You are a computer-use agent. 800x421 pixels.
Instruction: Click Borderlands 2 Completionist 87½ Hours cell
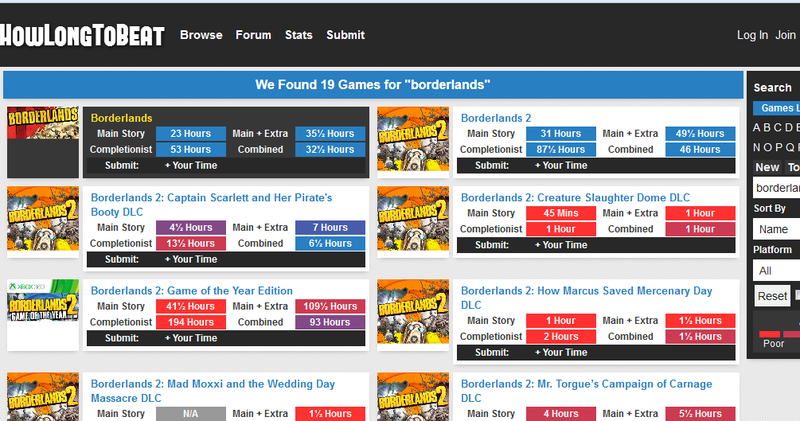click(x=561, y=150)
